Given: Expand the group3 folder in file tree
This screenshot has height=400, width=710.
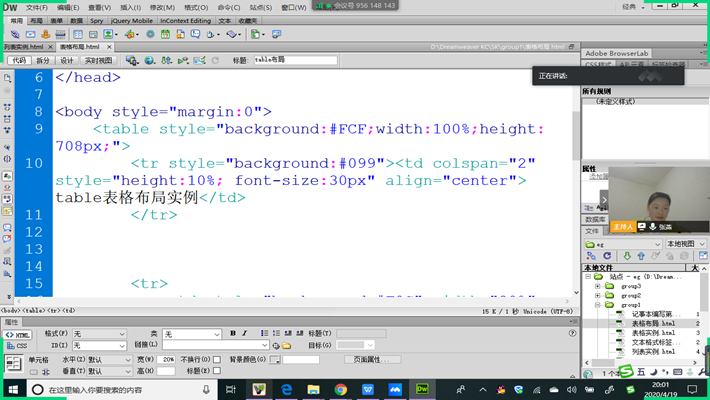Looking at the screenshot, I should point(598,286).
